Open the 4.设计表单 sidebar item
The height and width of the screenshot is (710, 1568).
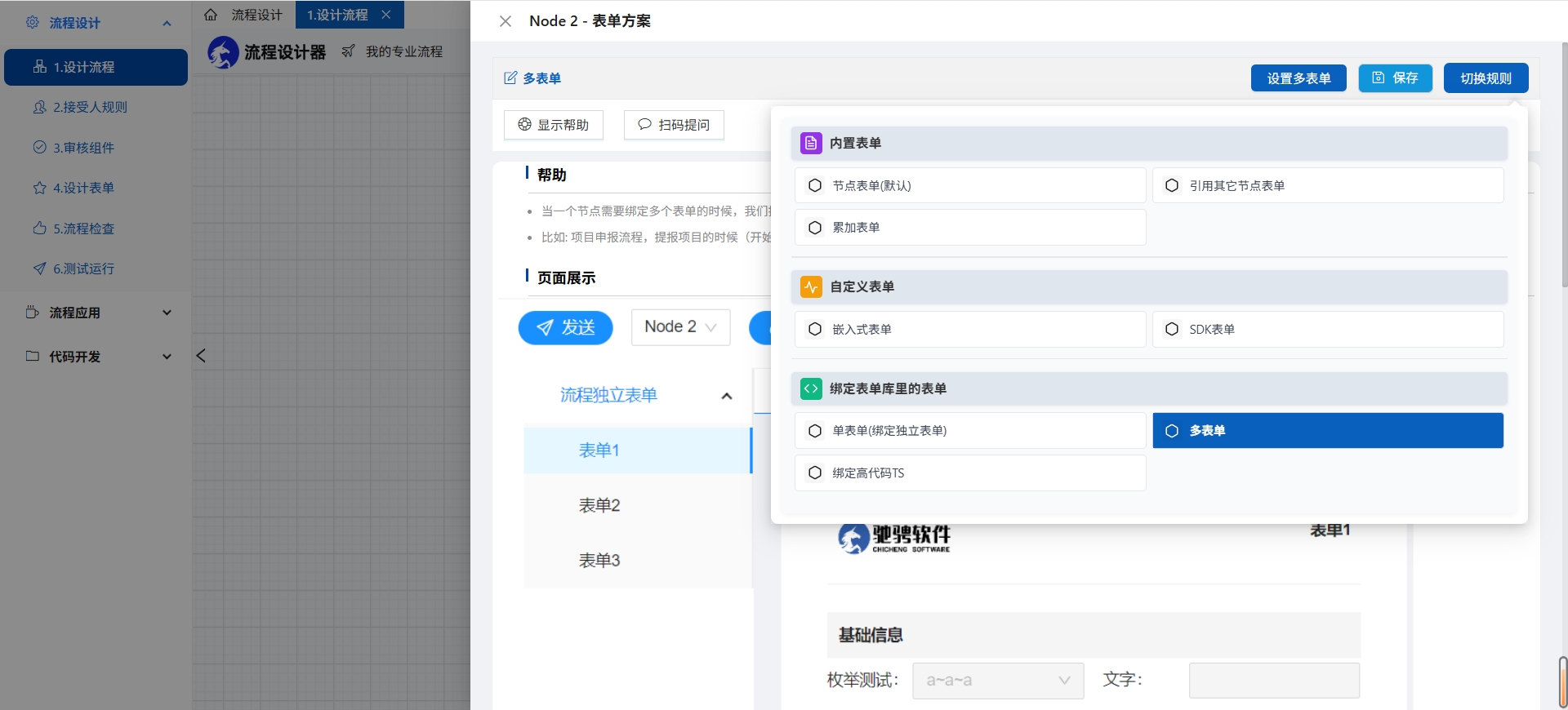83,188
